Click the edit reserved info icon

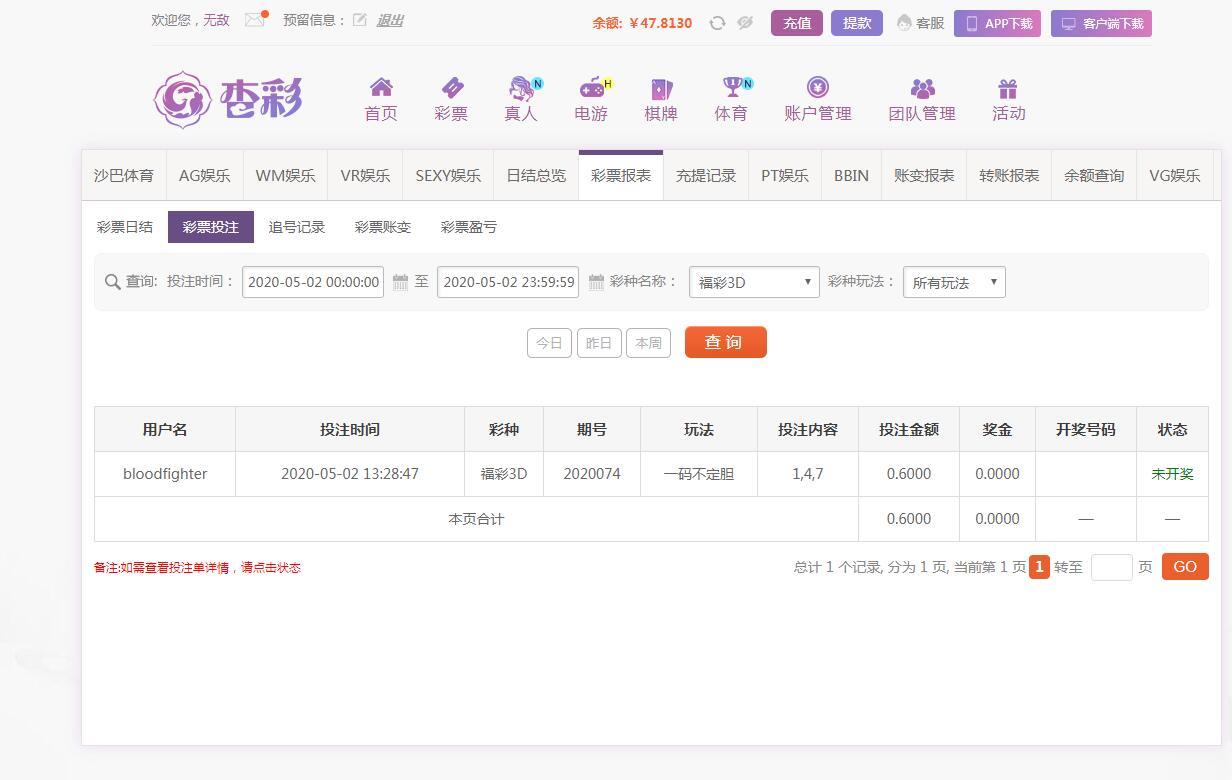point(360,20)
